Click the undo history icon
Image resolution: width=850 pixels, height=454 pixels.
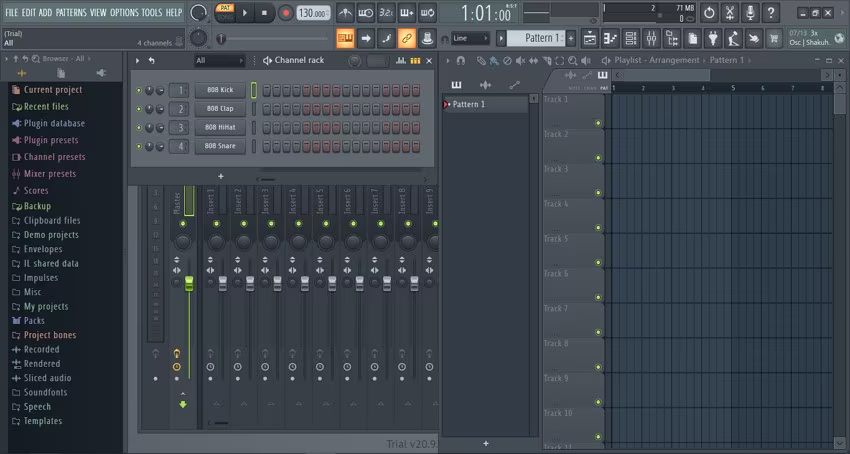[709, 12]
